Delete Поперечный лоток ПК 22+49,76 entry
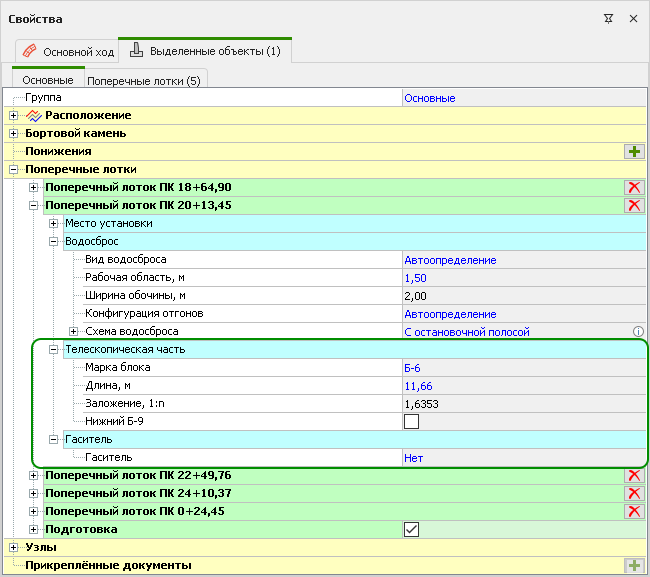Image resolution: width=650 pixels, height=577 pixels. (x=633, y=475)
